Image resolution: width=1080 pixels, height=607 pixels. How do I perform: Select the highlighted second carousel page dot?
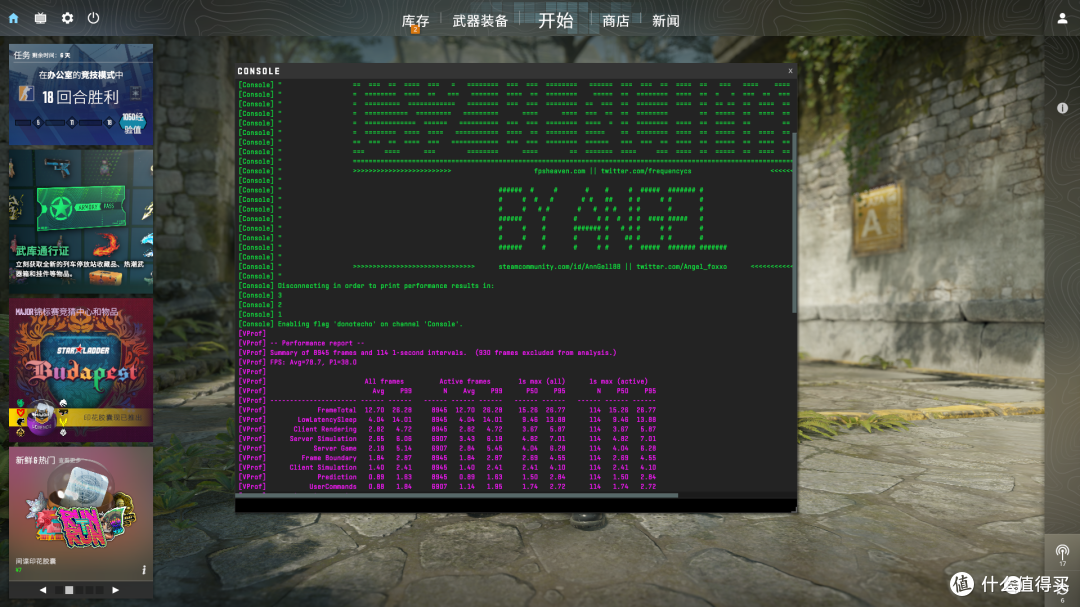pos(69,590)
